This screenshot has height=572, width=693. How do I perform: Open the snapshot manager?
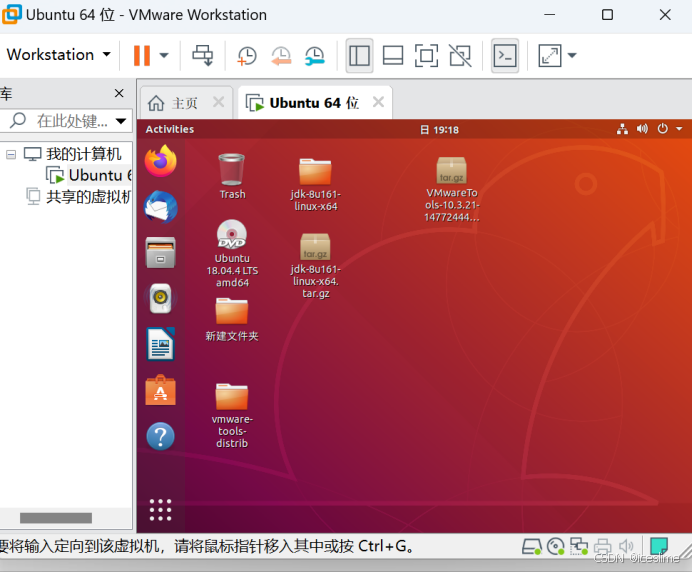coord(315,56)
